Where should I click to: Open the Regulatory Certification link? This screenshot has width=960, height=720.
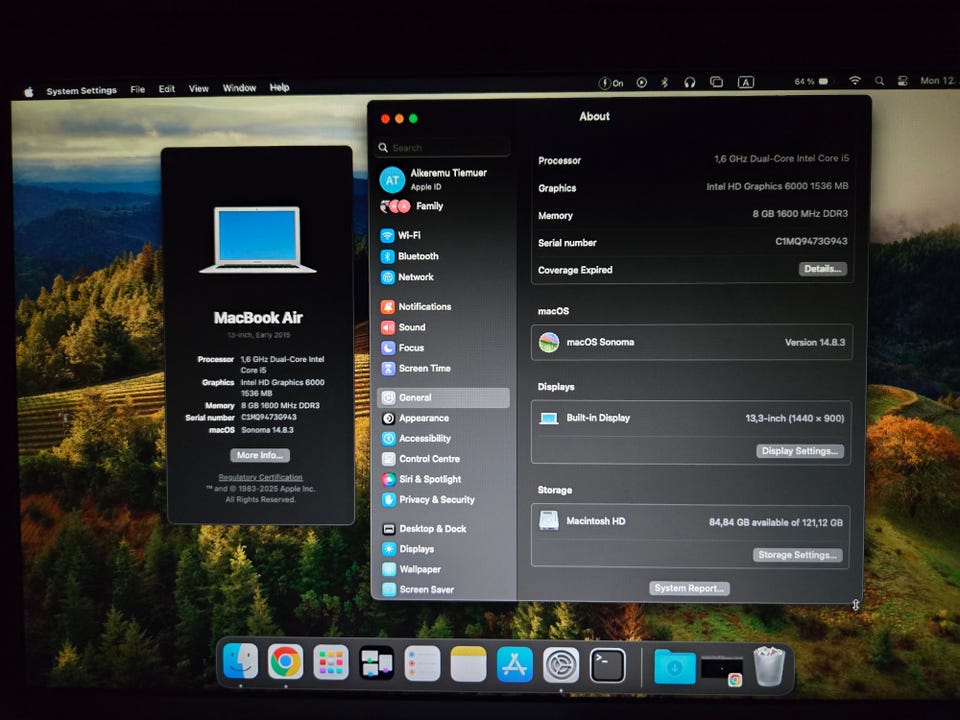260,477
